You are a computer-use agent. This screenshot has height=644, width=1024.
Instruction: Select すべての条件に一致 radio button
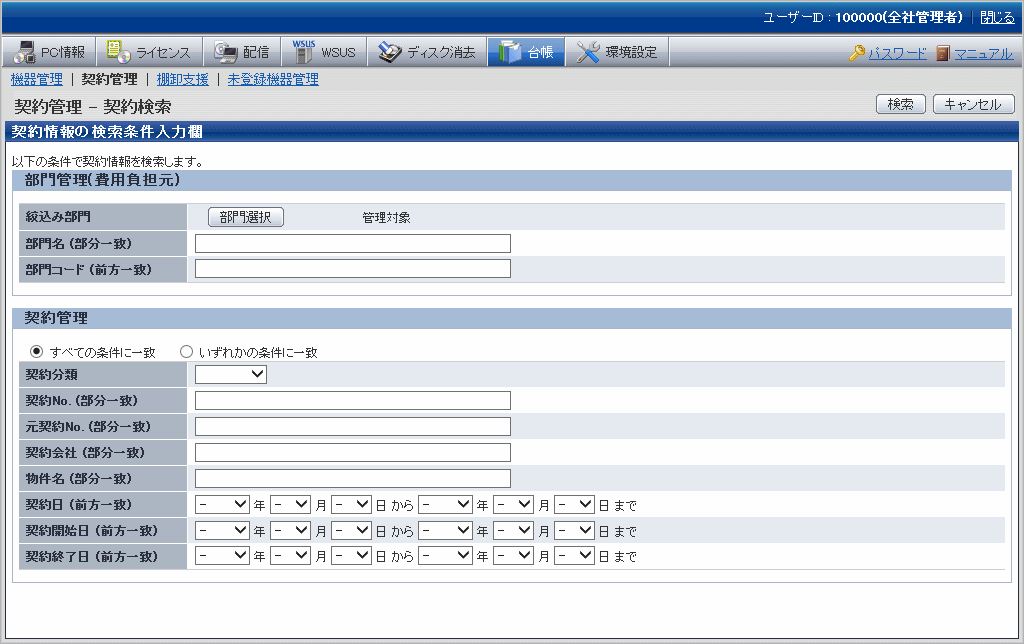pyautogui.click(x=37, y=352)
